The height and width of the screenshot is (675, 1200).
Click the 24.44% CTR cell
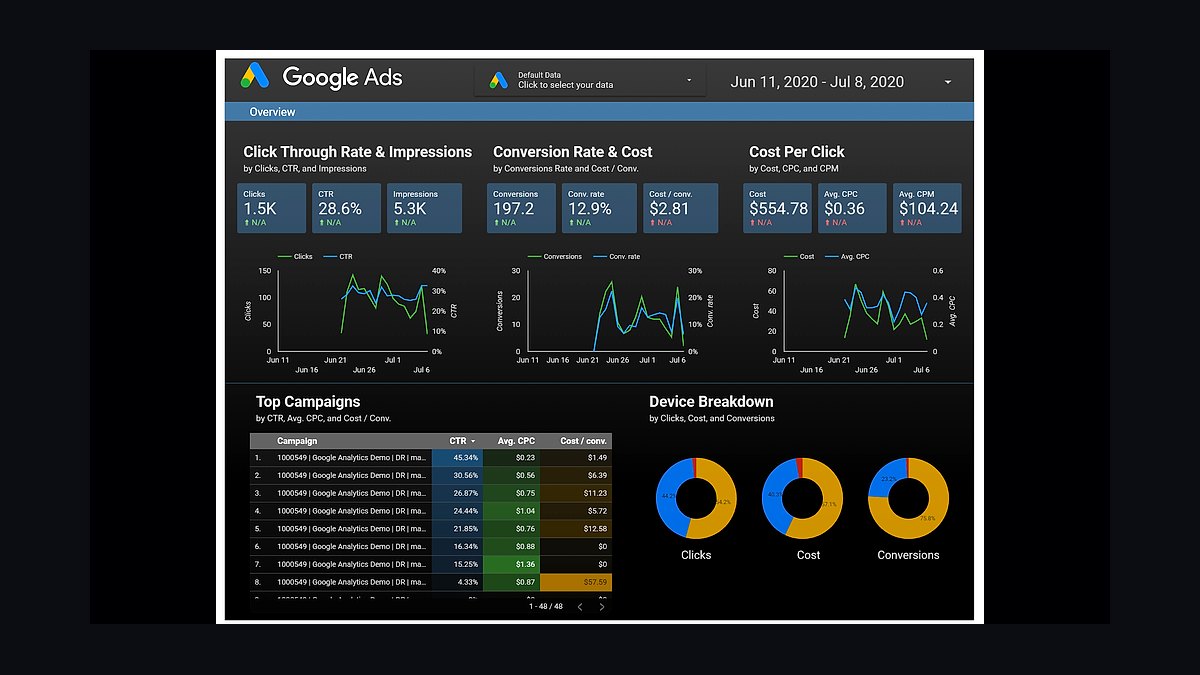457,511
